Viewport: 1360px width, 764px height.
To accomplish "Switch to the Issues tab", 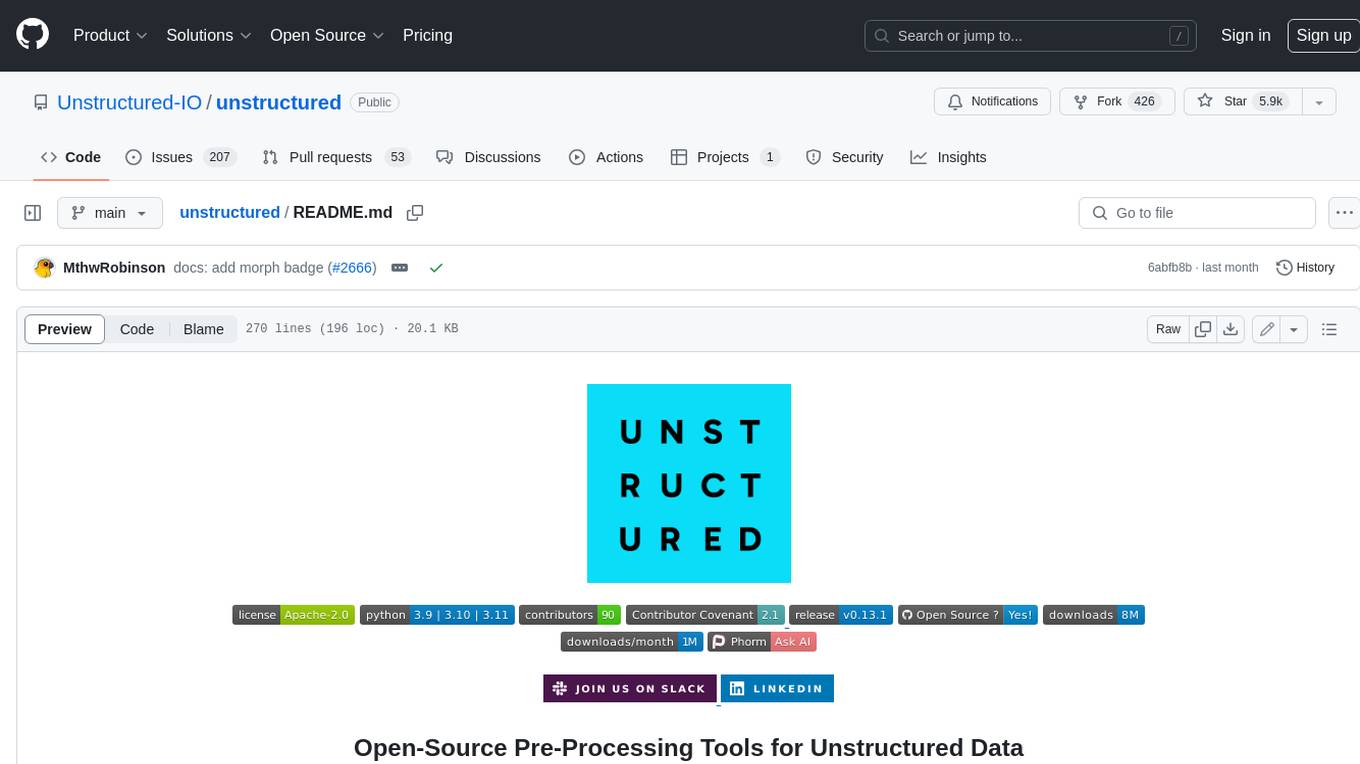I will click(179, 157).
